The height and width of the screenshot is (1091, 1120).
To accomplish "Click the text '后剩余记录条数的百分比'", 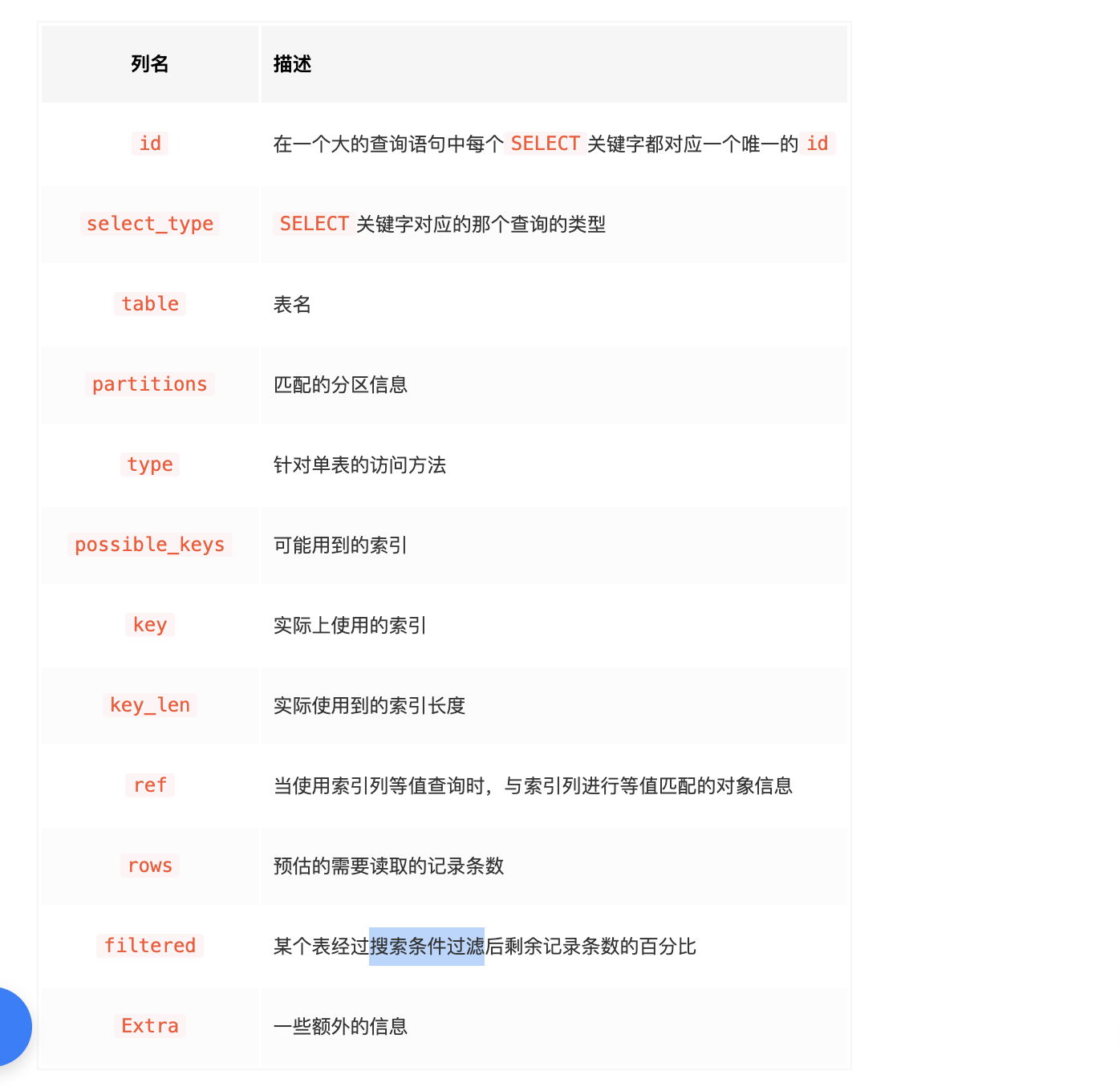I will (590, 946).
